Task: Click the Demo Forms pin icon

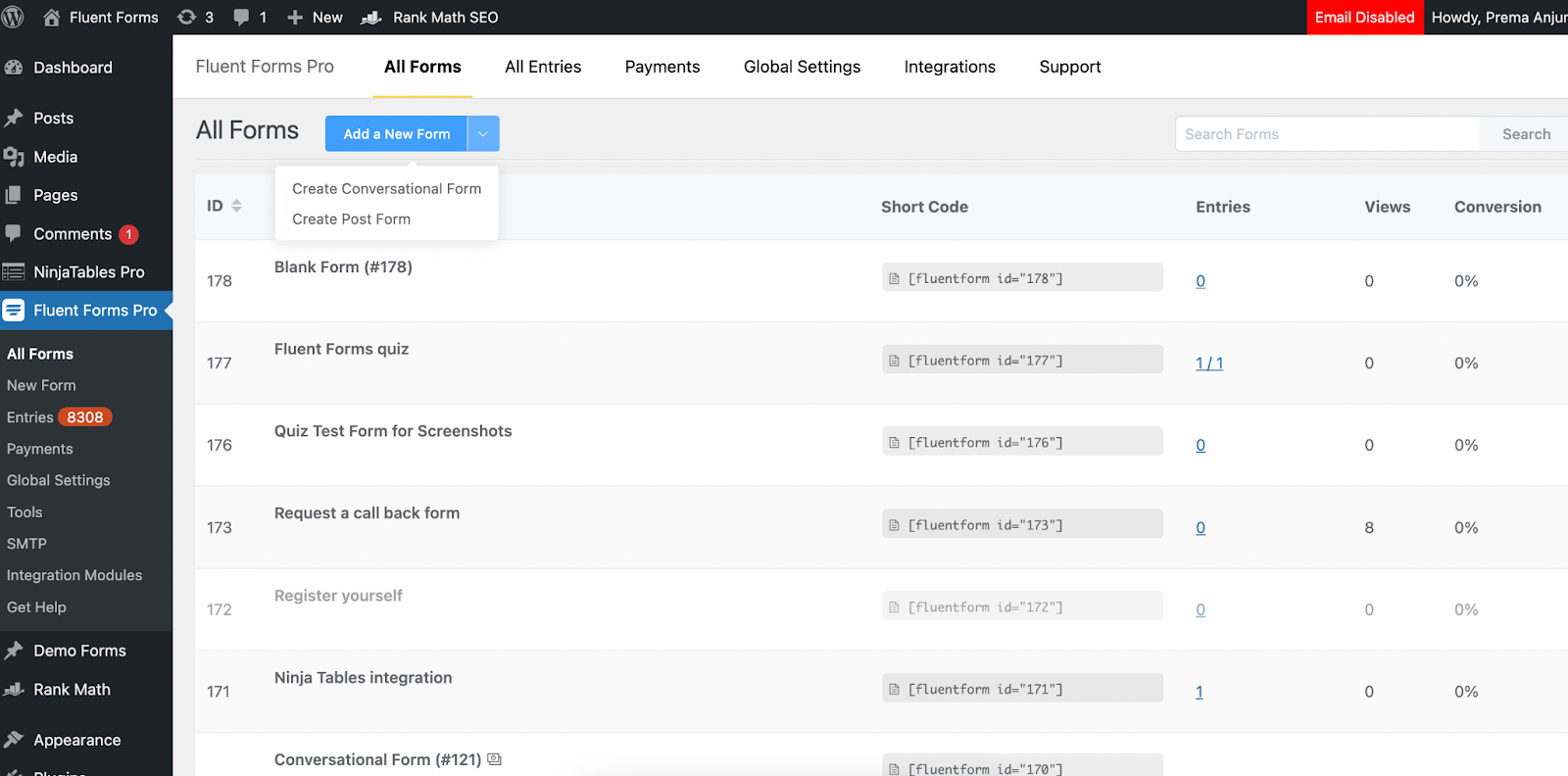Action: [14, 651]
